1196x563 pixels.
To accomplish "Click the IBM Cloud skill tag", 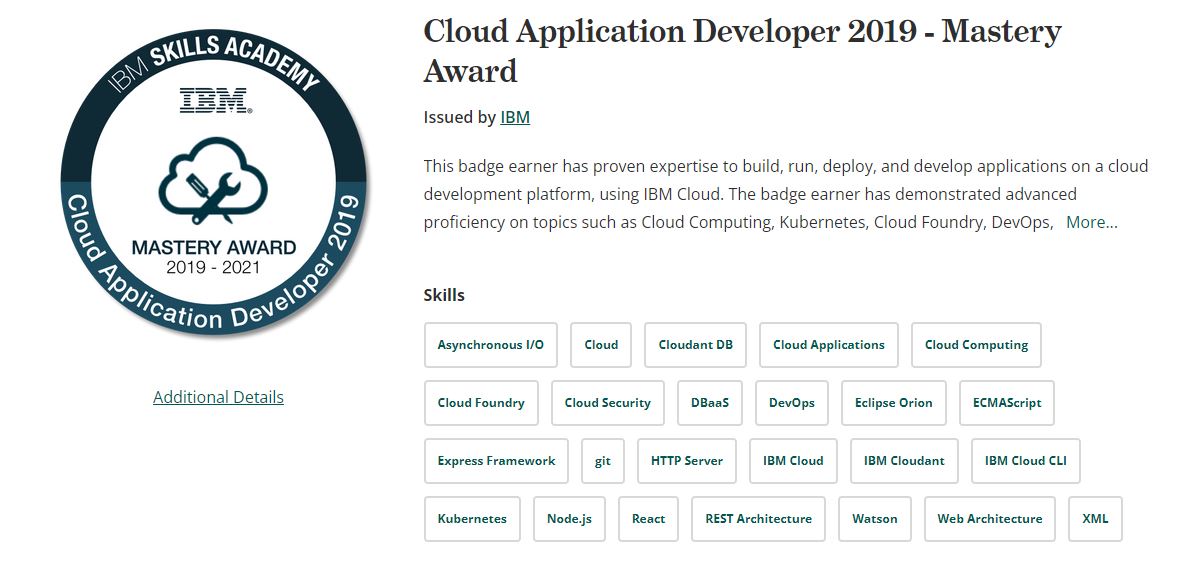I will coord(793,461).
